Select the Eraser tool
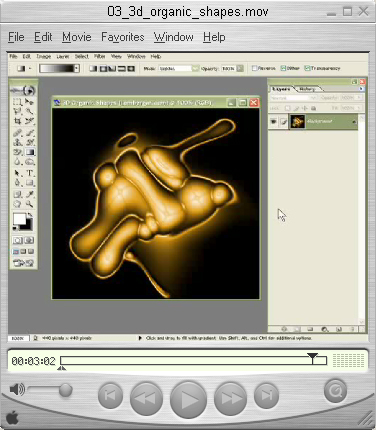Screen dimensions: 376x430 click(17, 152)
